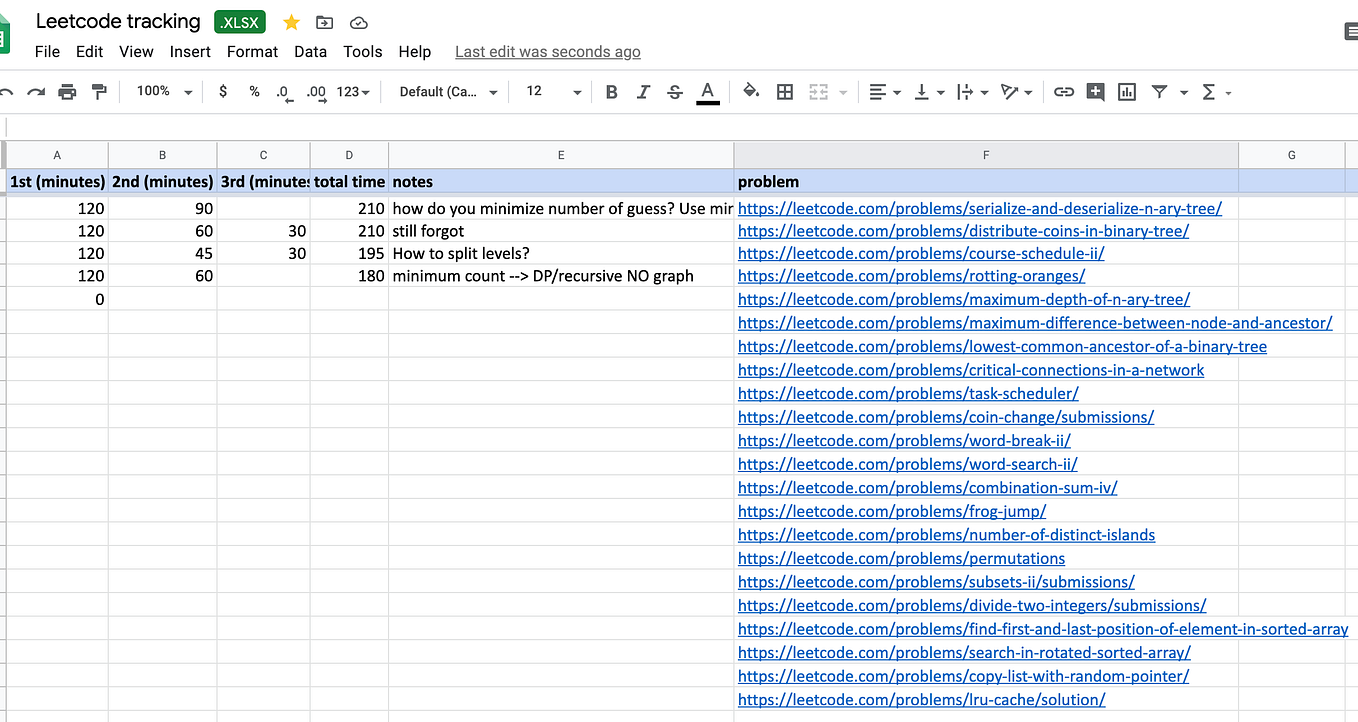Screen dimensions: 1358x722
Task: Open font size 12 dropdown
Action: 553,92
